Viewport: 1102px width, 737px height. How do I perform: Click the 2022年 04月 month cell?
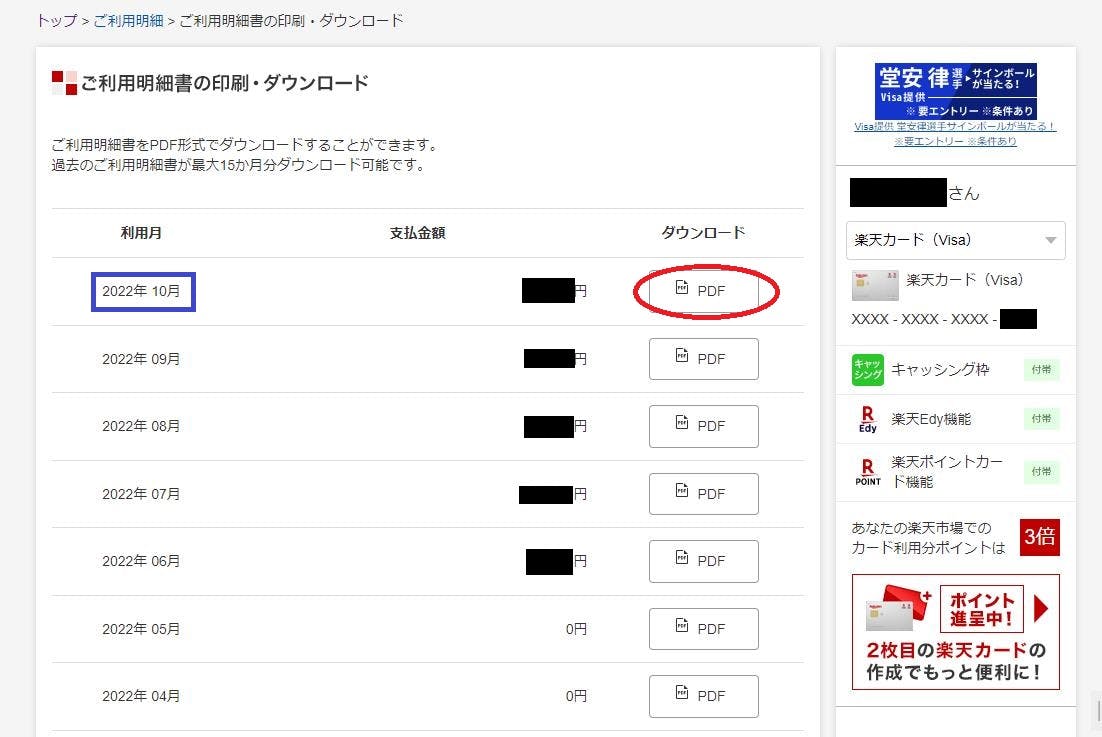(141, 696)
